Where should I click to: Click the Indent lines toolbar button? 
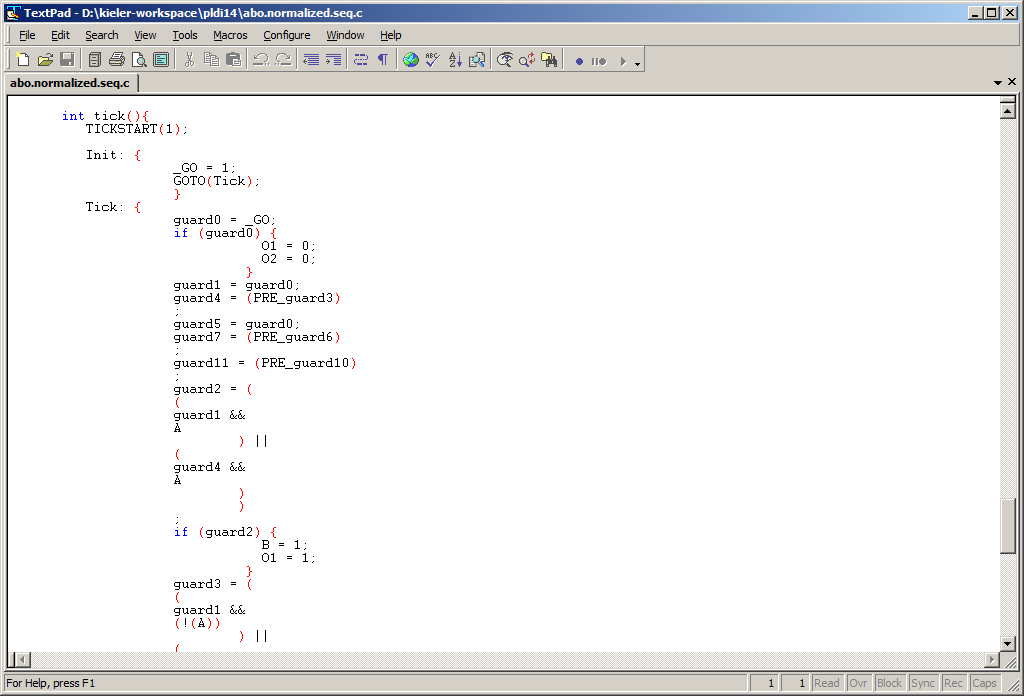tap(333, 60)
